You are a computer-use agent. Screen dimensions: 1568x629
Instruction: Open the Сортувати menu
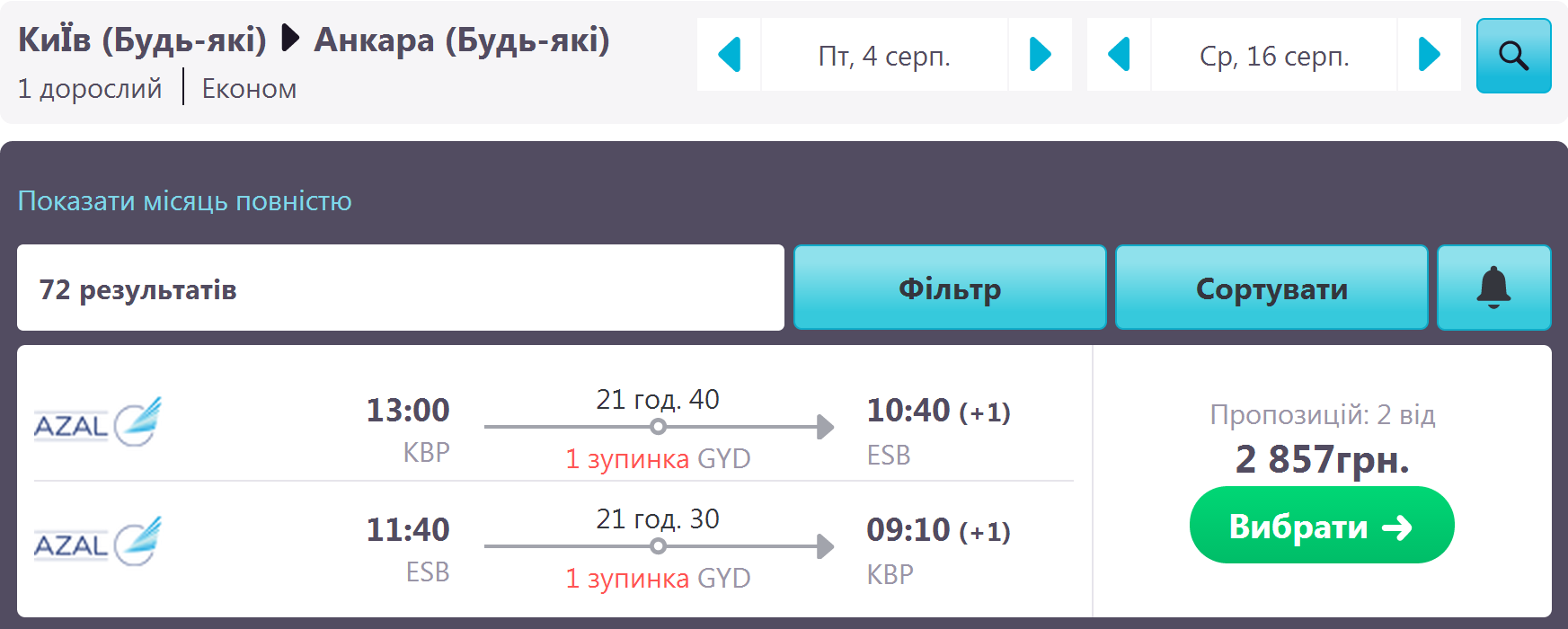point(1271,288)
